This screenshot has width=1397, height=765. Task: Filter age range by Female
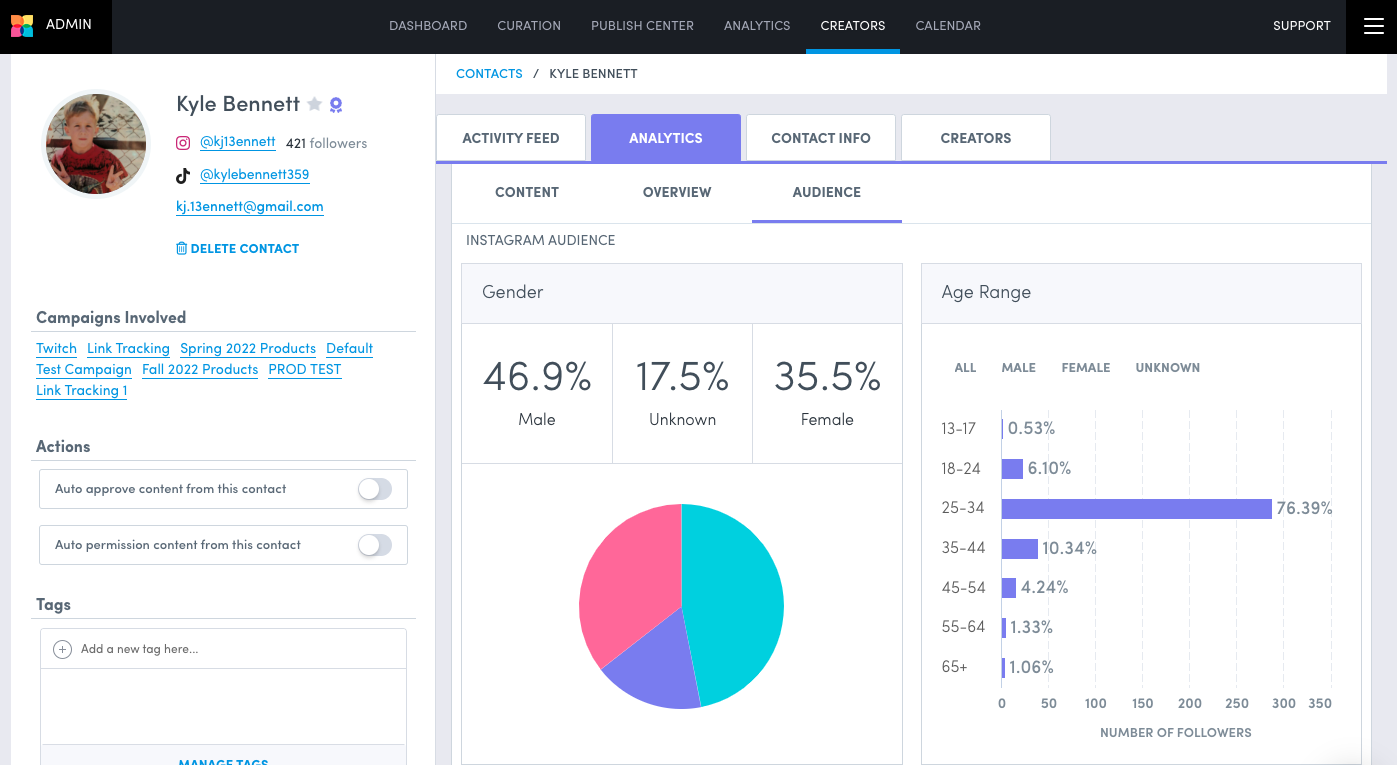1085,368
